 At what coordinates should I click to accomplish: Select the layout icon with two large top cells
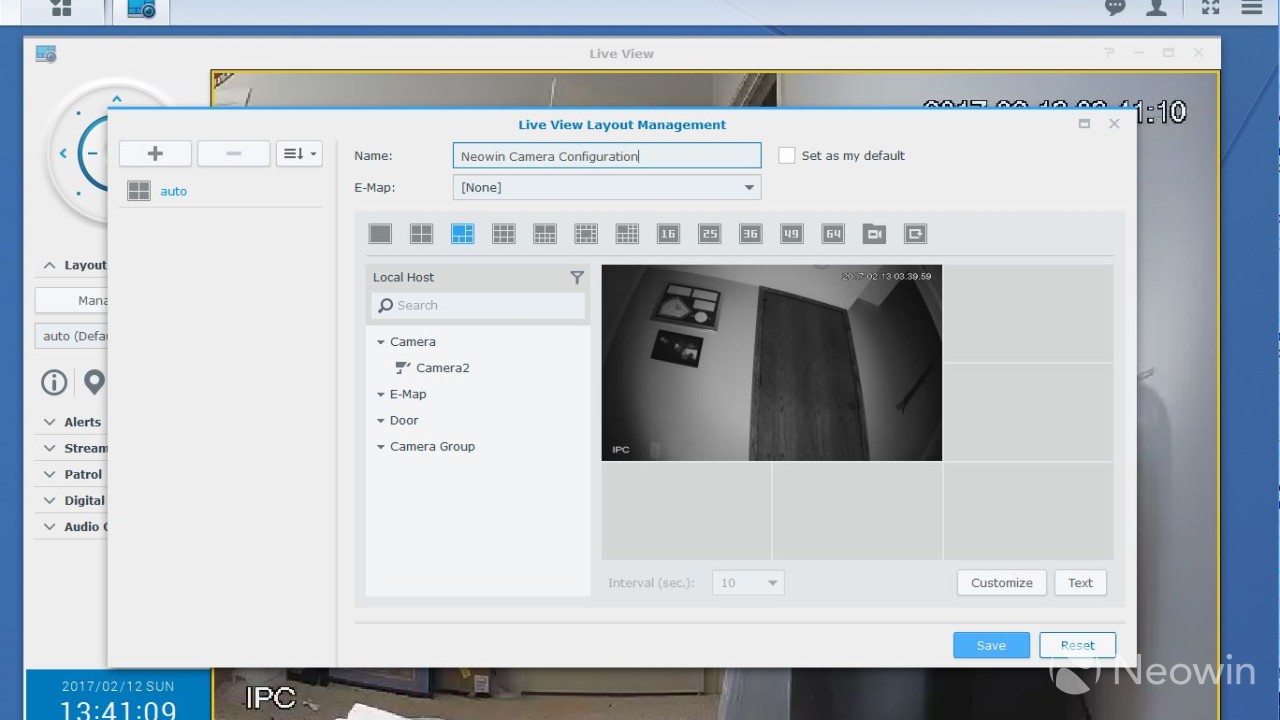544,234
